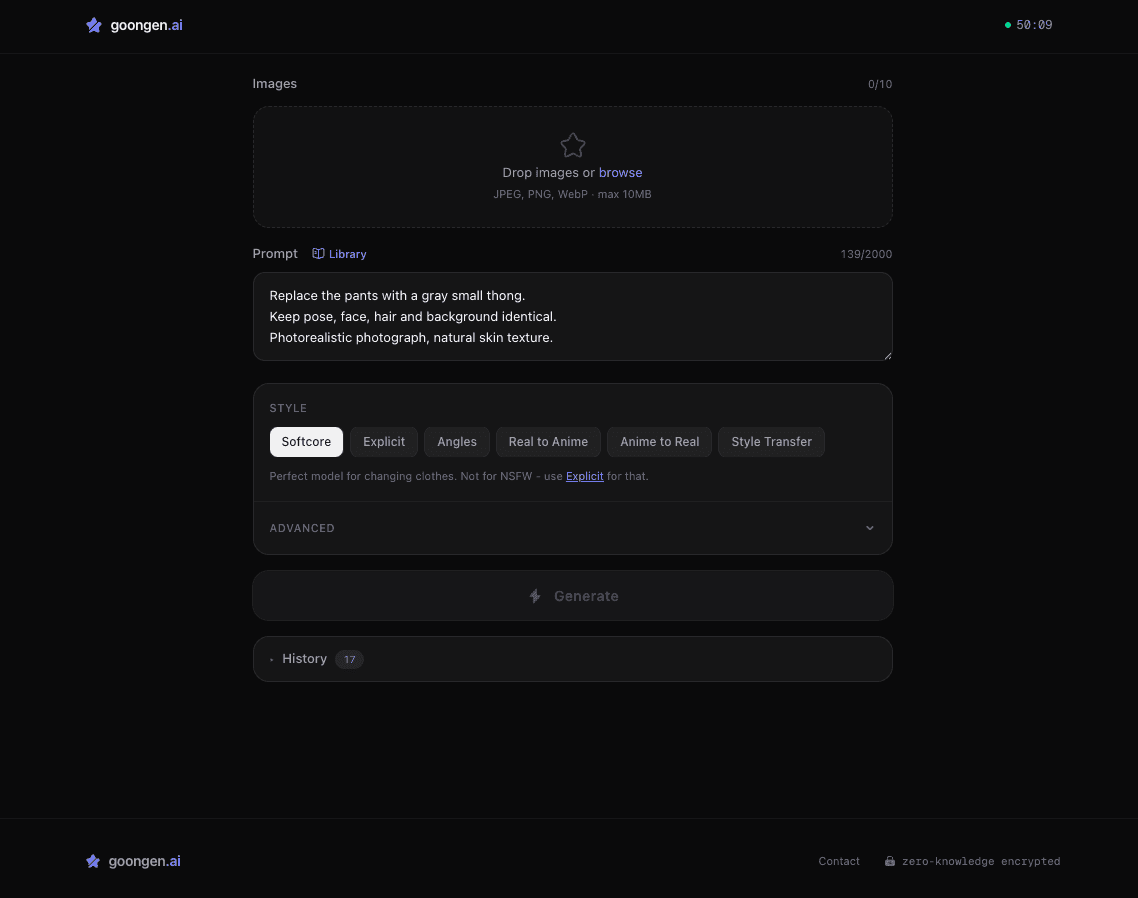Click browse to upload images
Viewport: 1138px width, 898px height.
[x=620, y=172]
